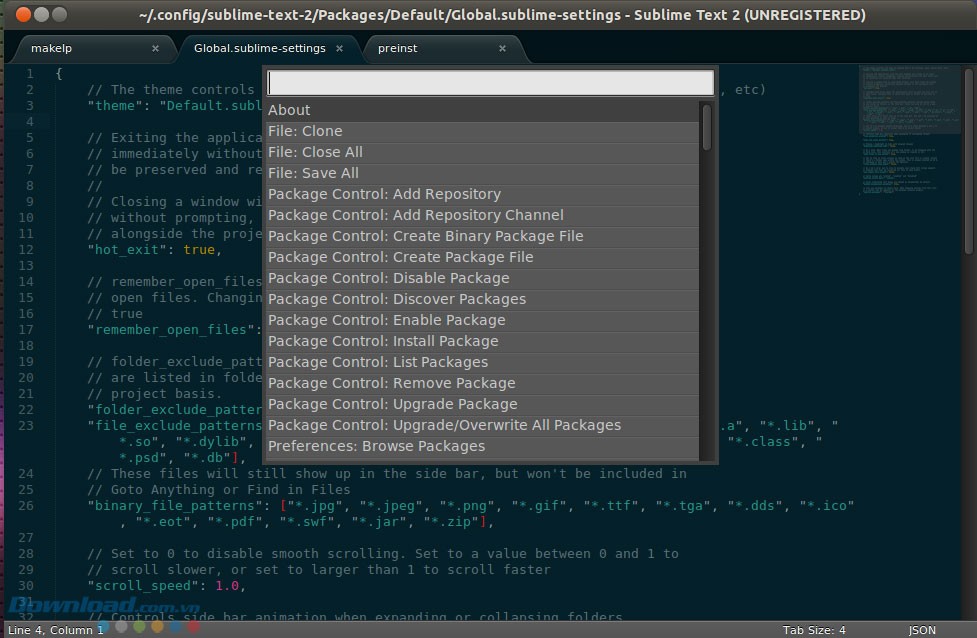Run File: Save All command
Viewport: 977px width, 638px height.
[482, 173]
